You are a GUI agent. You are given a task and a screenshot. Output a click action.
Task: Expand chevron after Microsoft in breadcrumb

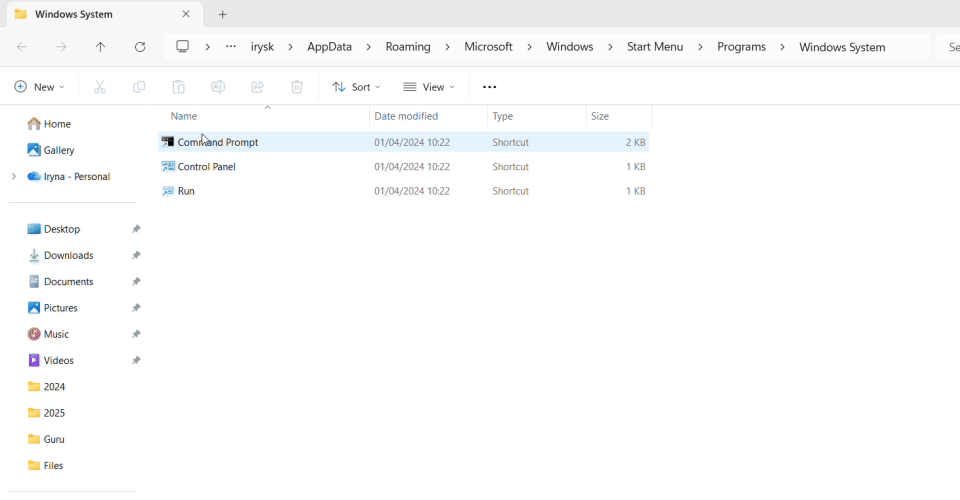coord(529,47)
